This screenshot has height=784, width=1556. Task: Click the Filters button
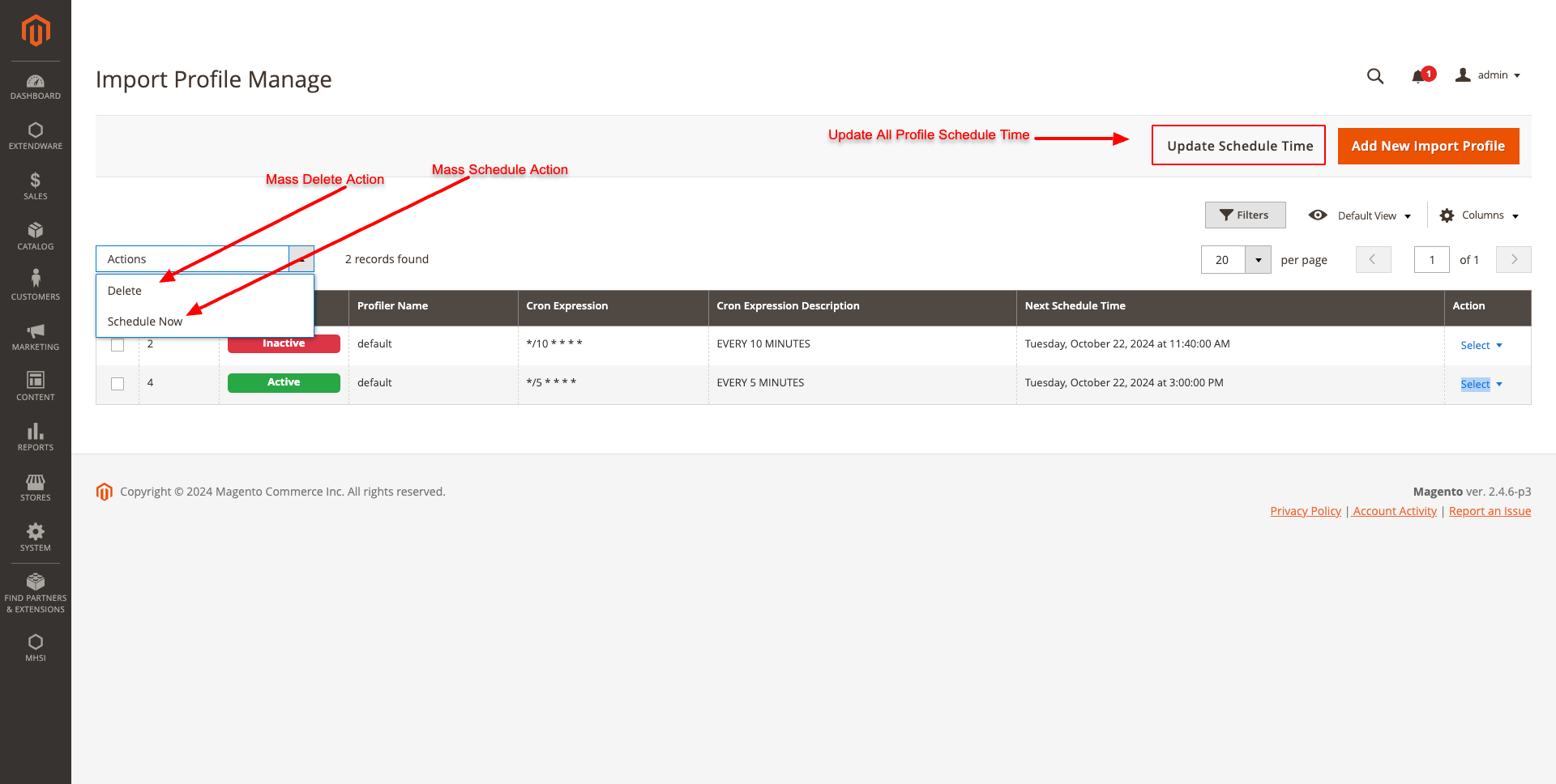(1245, 215)
